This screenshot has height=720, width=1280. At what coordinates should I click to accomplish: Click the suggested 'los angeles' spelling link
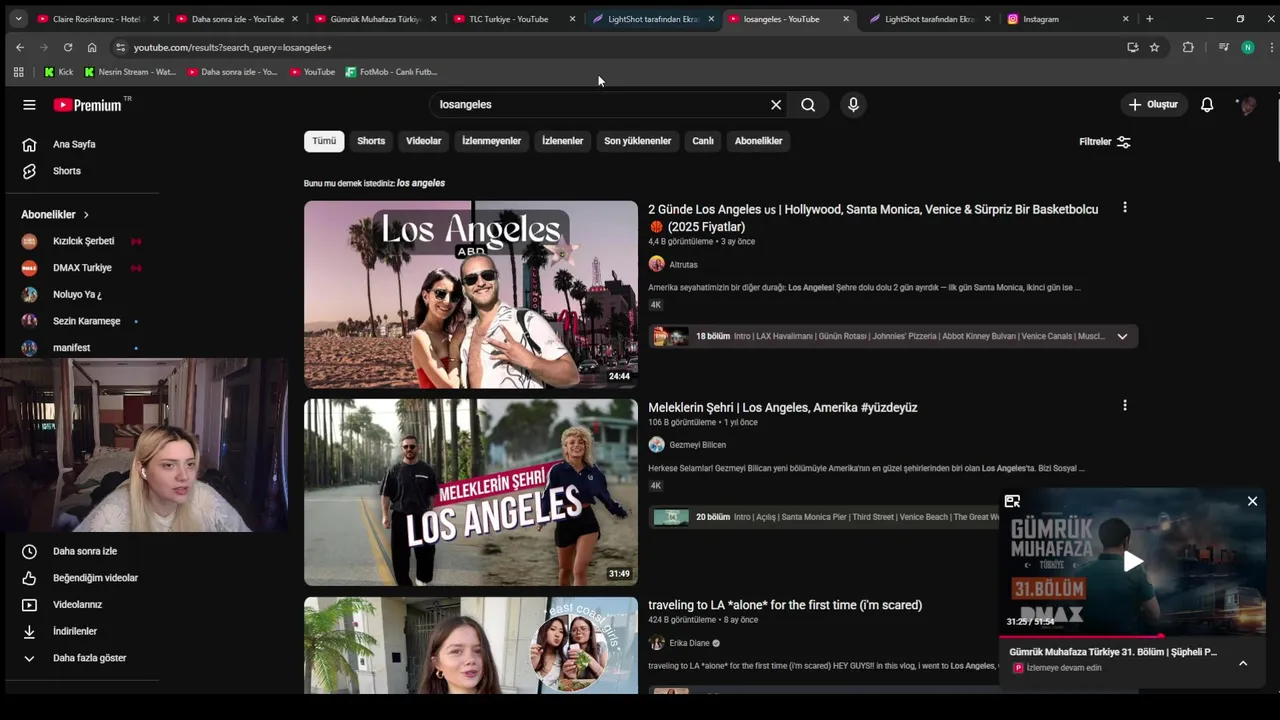point(421,183)
